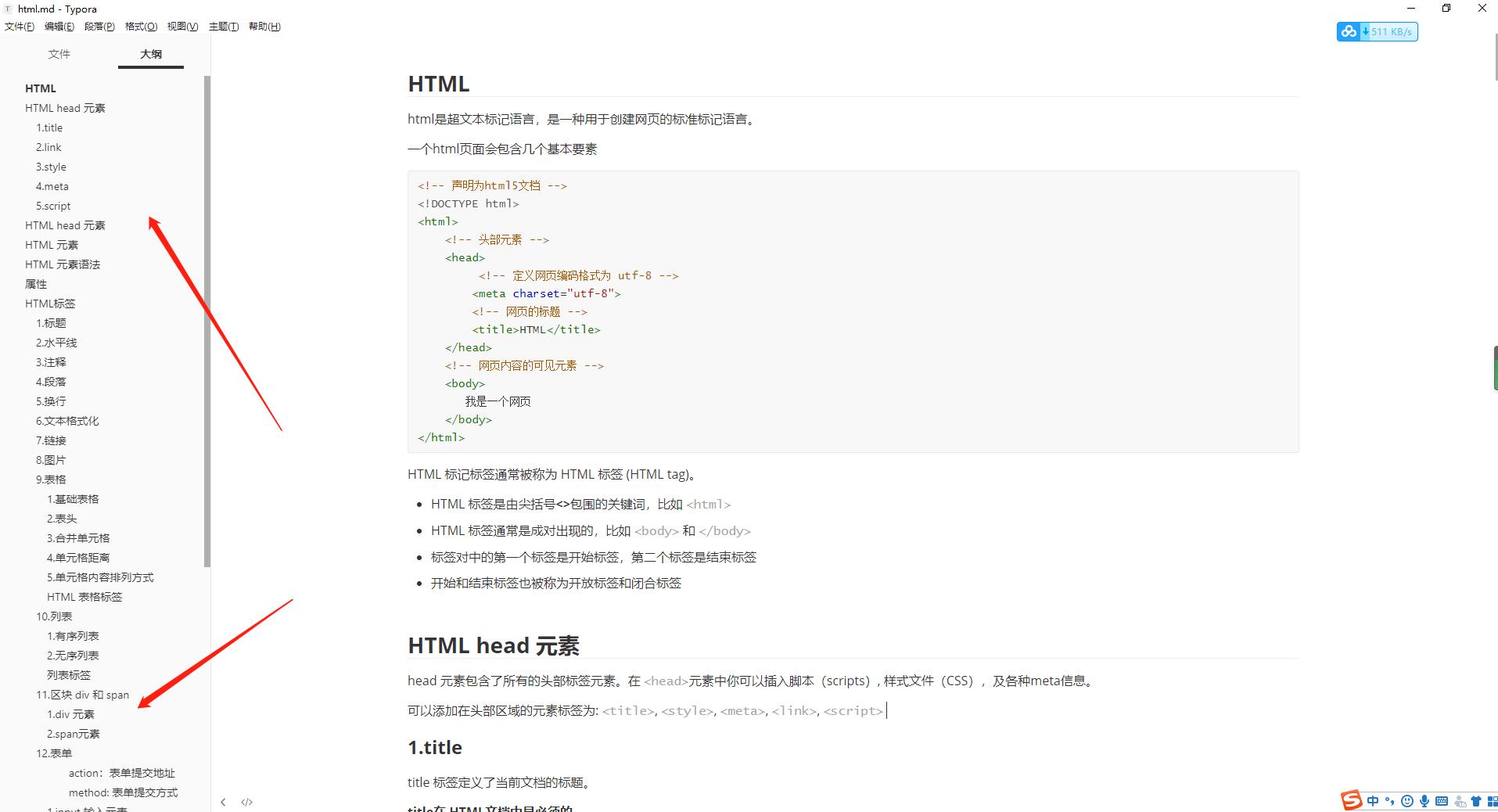
Task: Click the Baidu cloud download speed widget
Action: click(1377, 31)
